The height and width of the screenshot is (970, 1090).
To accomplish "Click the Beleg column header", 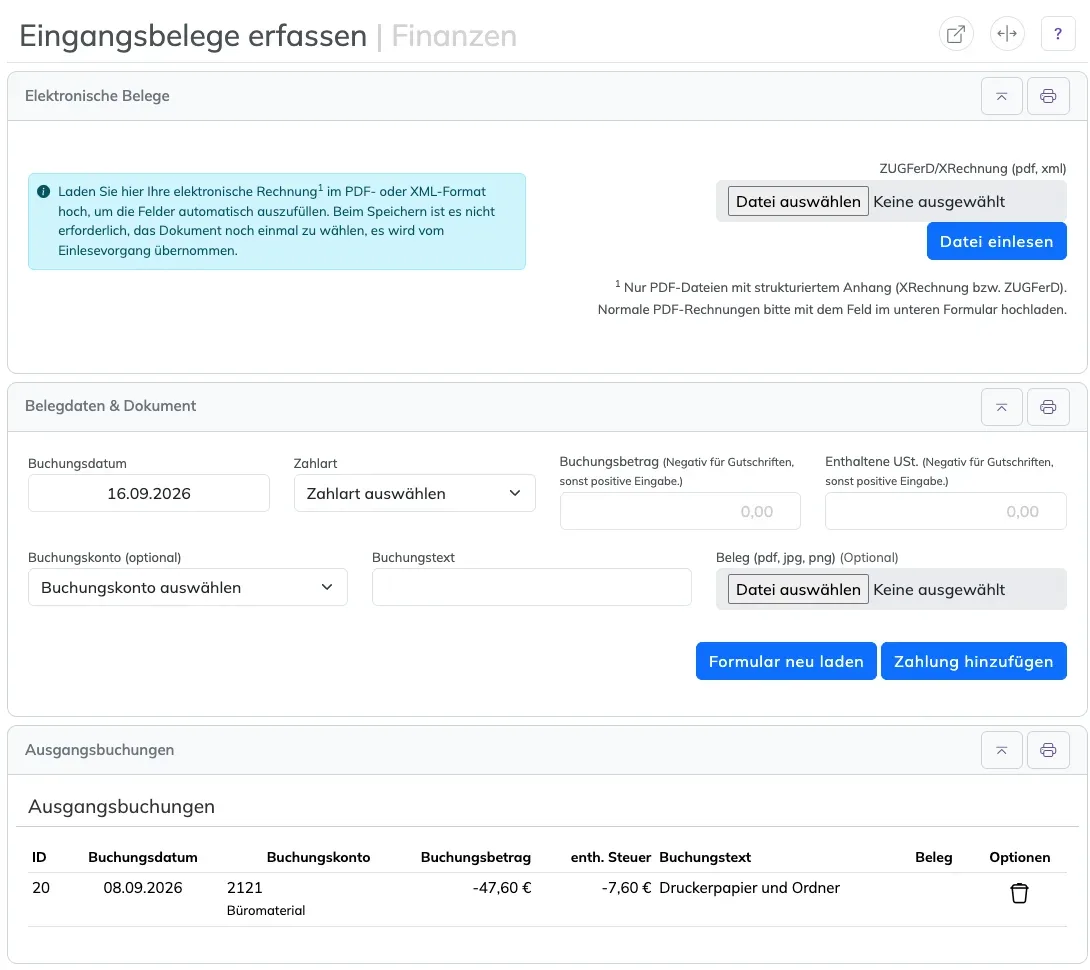I will coord(933,857).
